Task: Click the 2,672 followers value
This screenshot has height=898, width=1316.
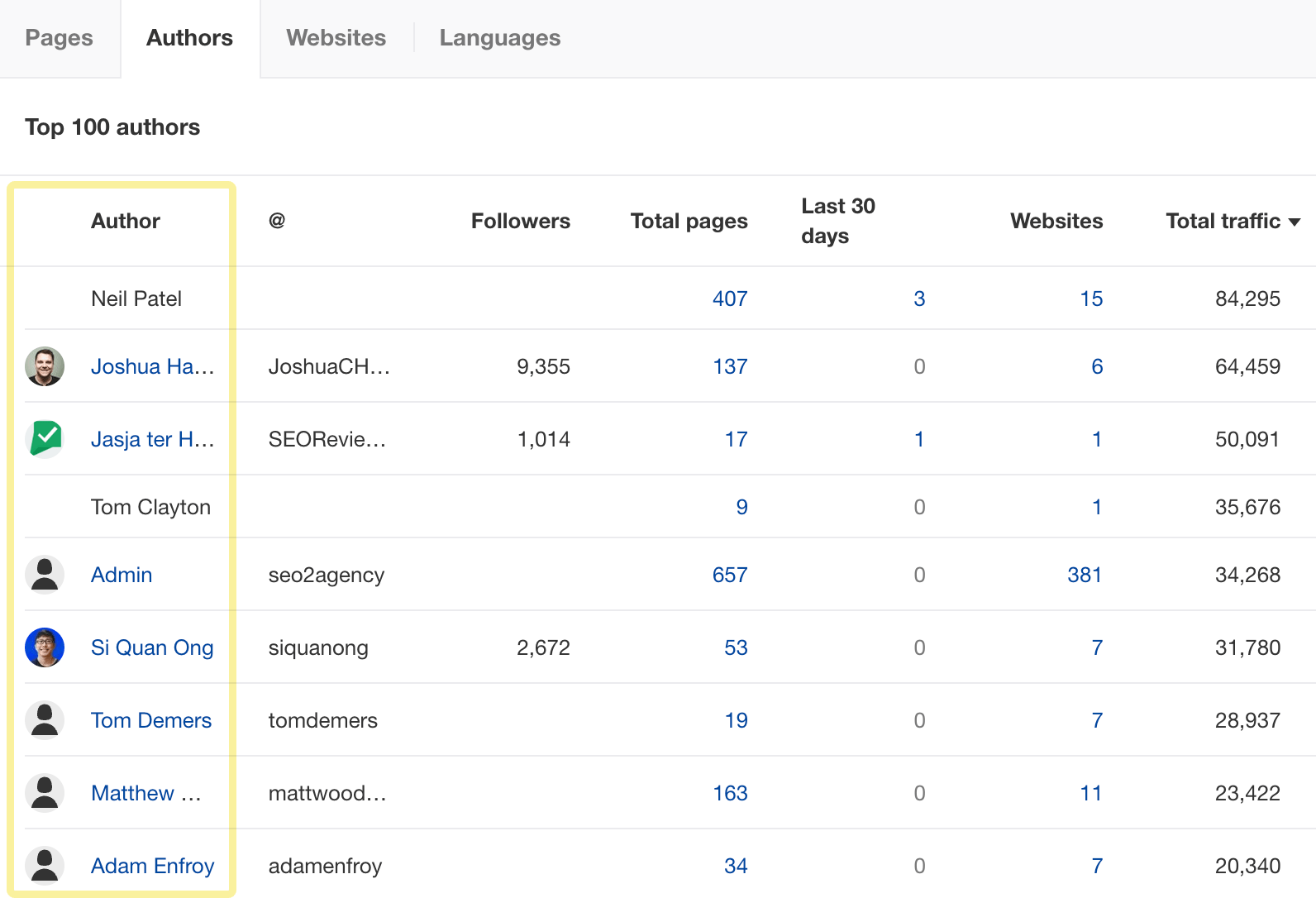Action: point(543,647)
